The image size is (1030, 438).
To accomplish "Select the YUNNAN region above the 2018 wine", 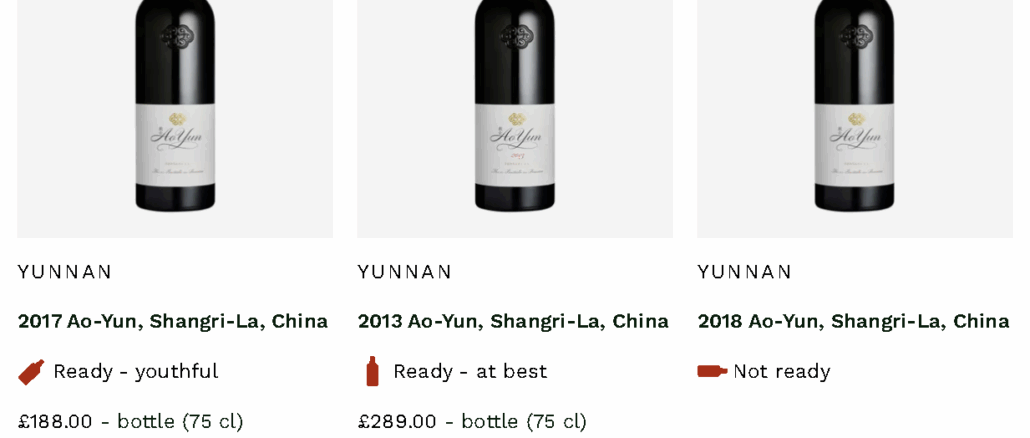I will [744, 272].
